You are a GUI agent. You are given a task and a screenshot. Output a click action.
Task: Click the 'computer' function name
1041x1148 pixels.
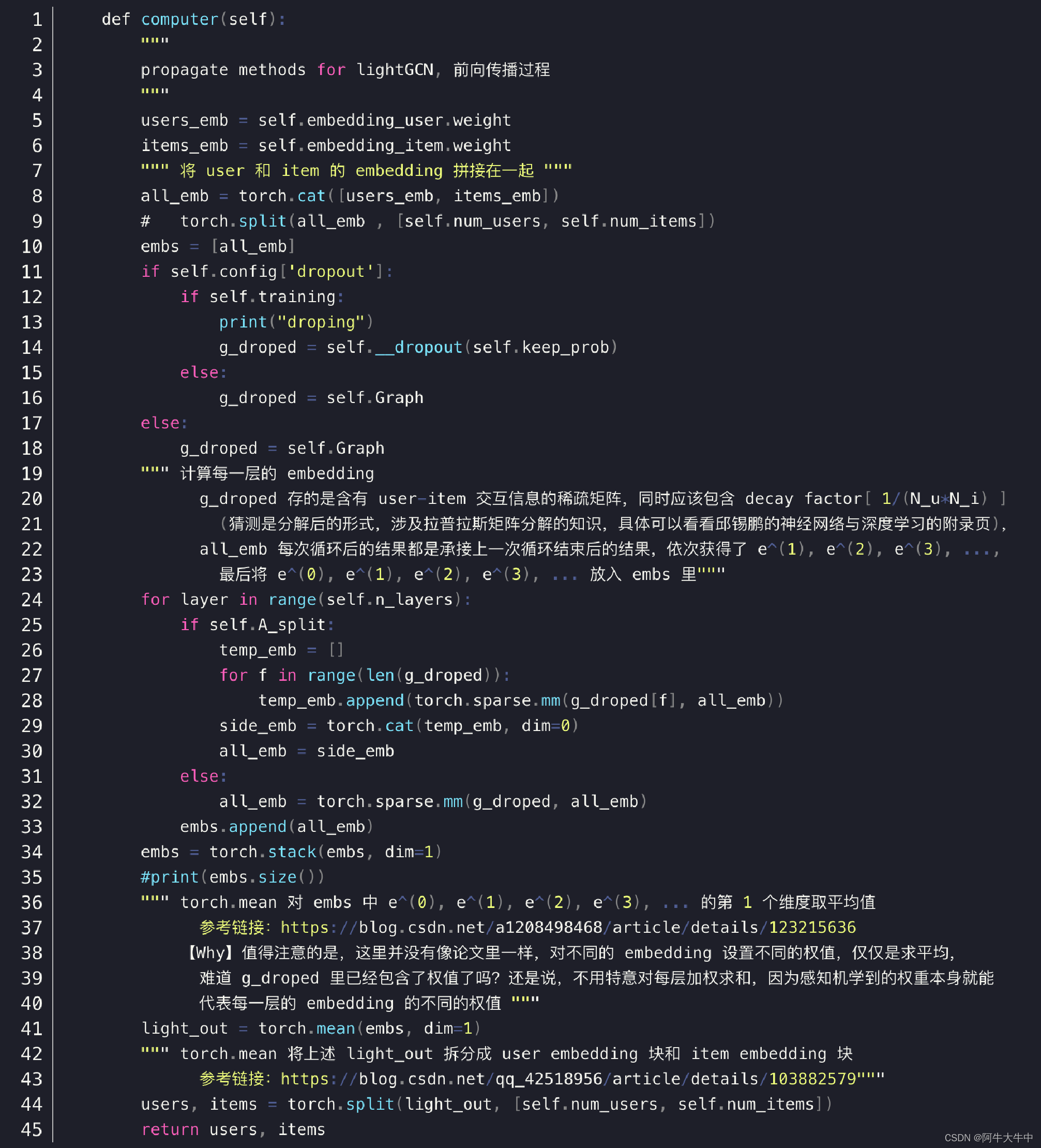pyautogui.click(x=179, y=19)
